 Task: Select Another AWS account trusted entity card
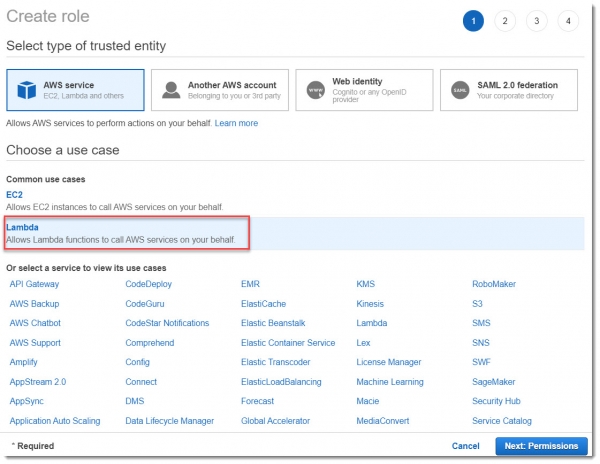click(220, 90)
